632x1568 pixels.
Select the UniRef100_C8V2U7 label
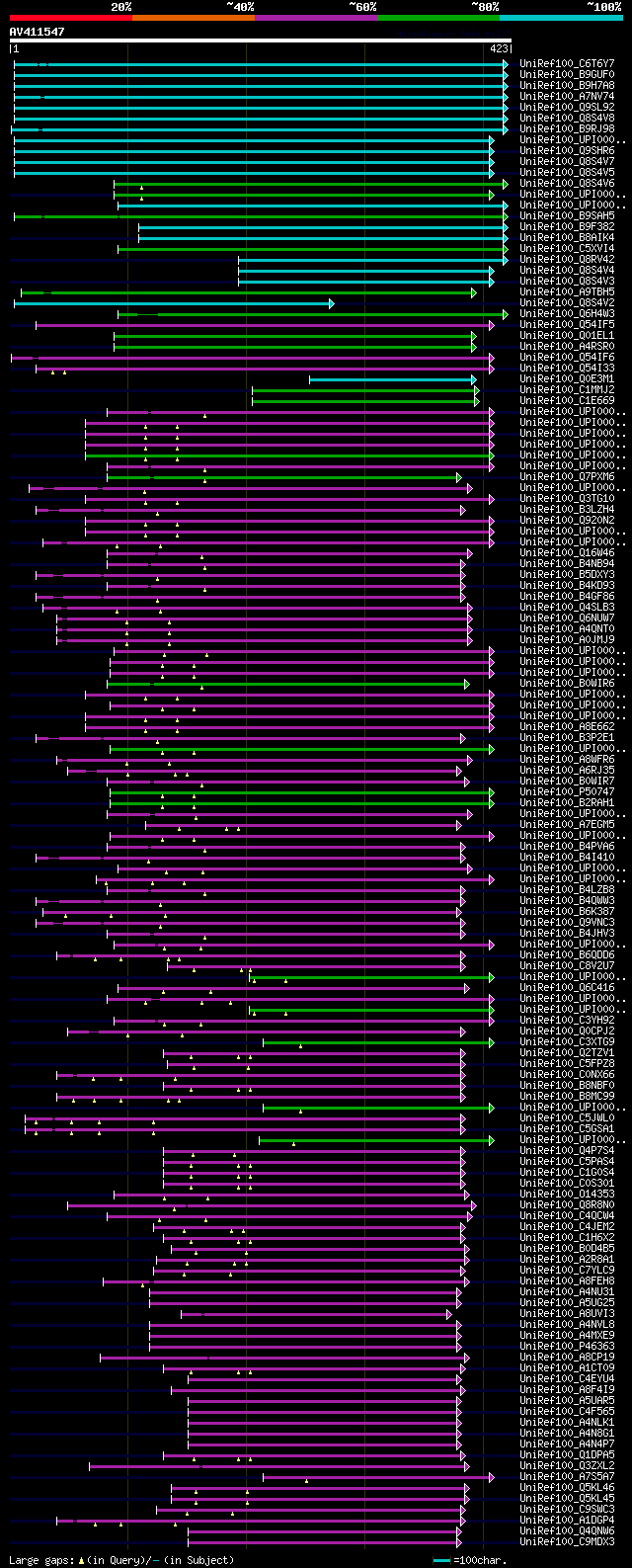567,965
